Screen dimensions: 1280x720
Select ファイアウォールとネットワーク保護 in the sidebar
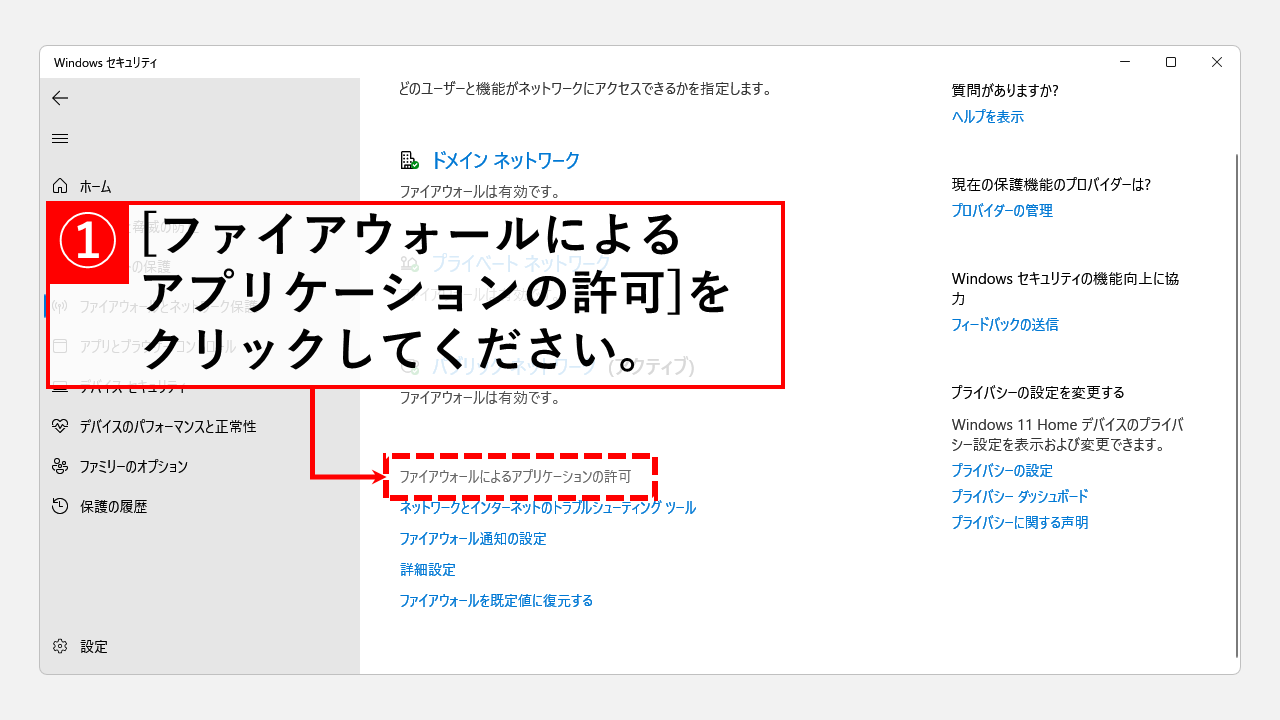[x=150, y=306]
